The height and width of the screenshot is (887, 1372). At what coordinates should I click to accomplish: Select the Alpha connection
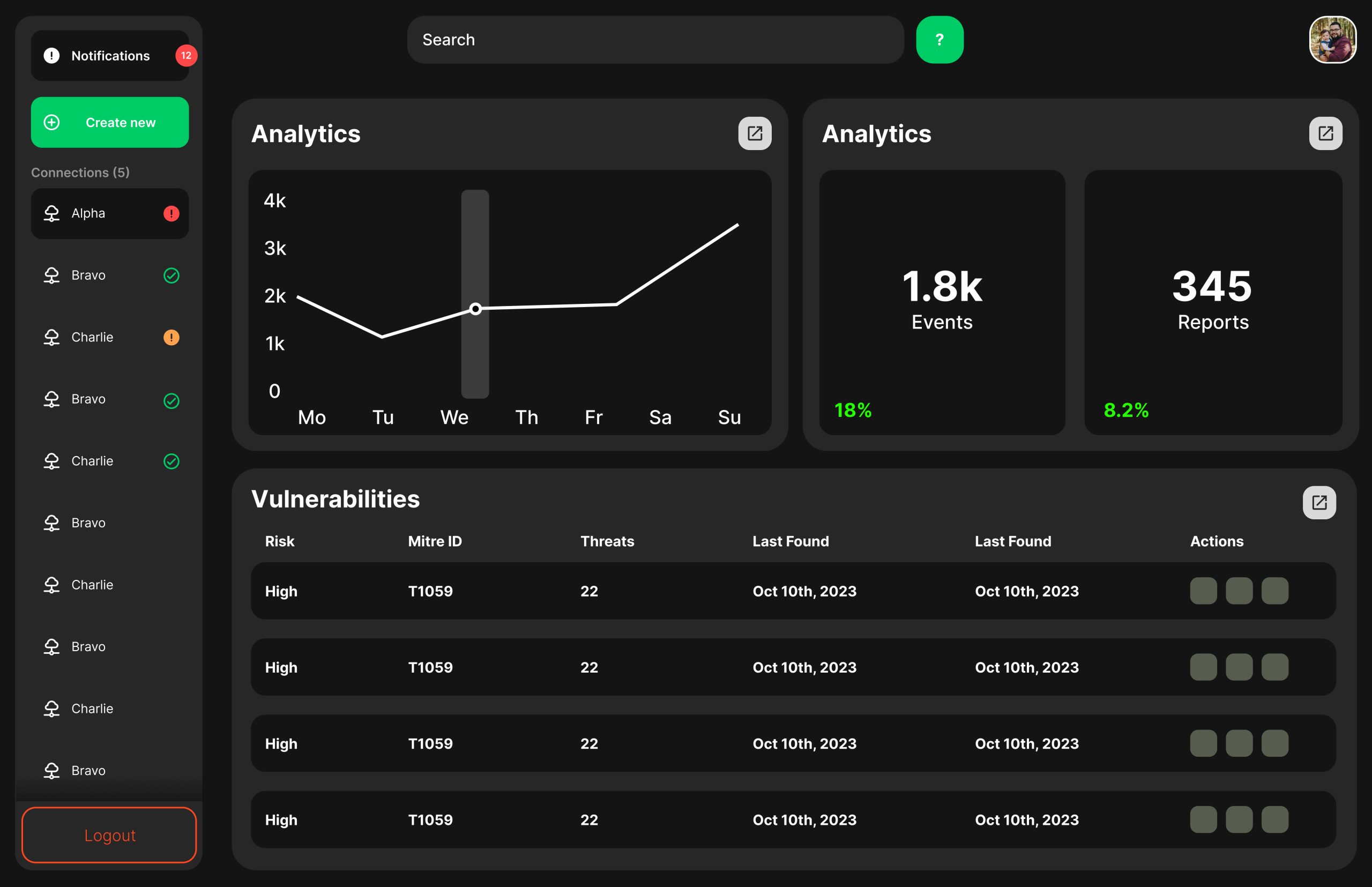109,214
